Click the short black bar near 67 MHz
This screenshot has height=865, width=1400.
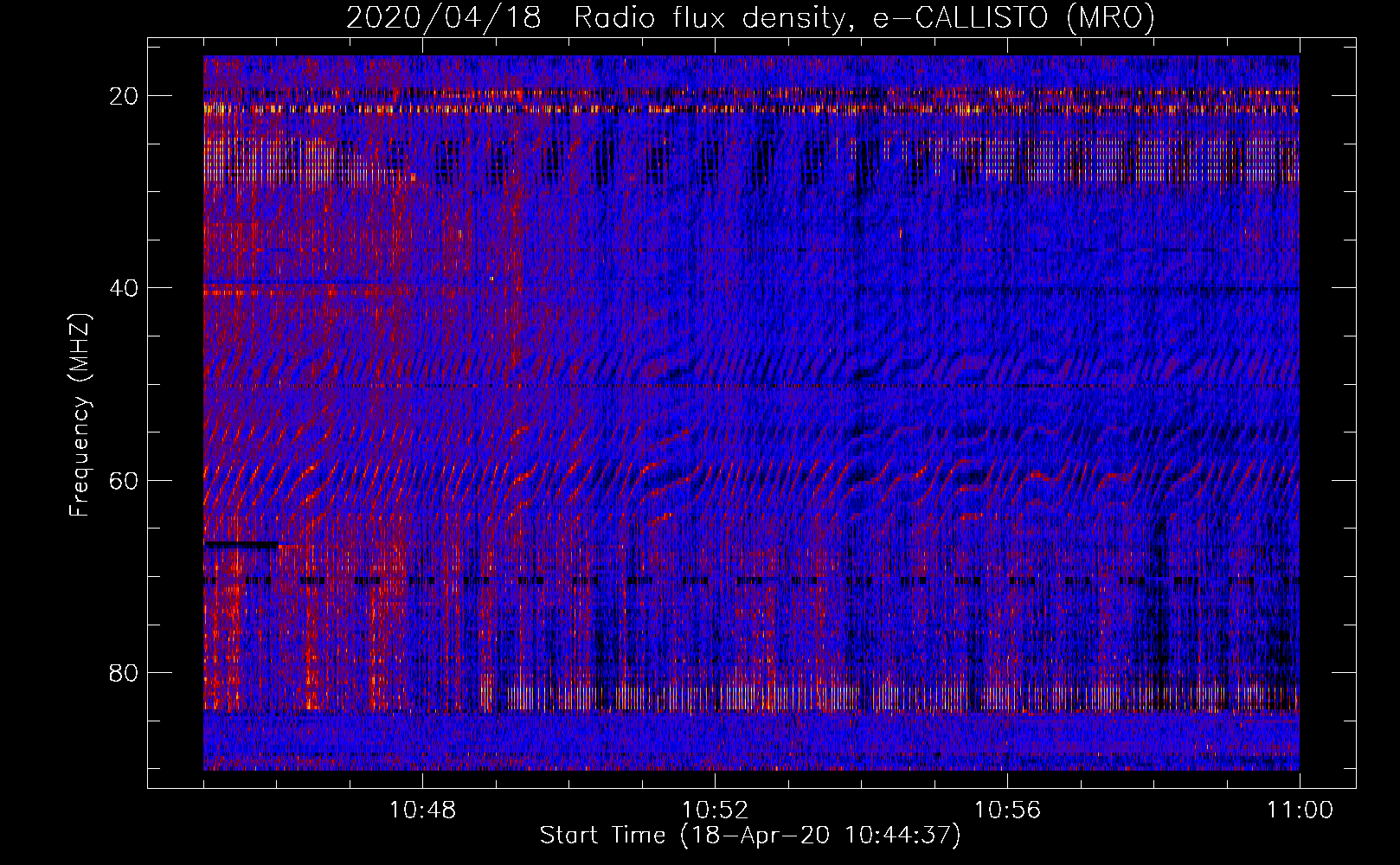coord(241,545)
